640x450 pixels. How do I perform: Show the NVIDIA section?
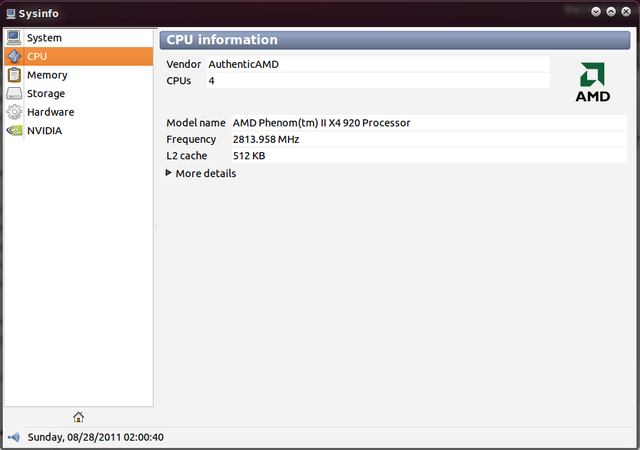point(44,131)
